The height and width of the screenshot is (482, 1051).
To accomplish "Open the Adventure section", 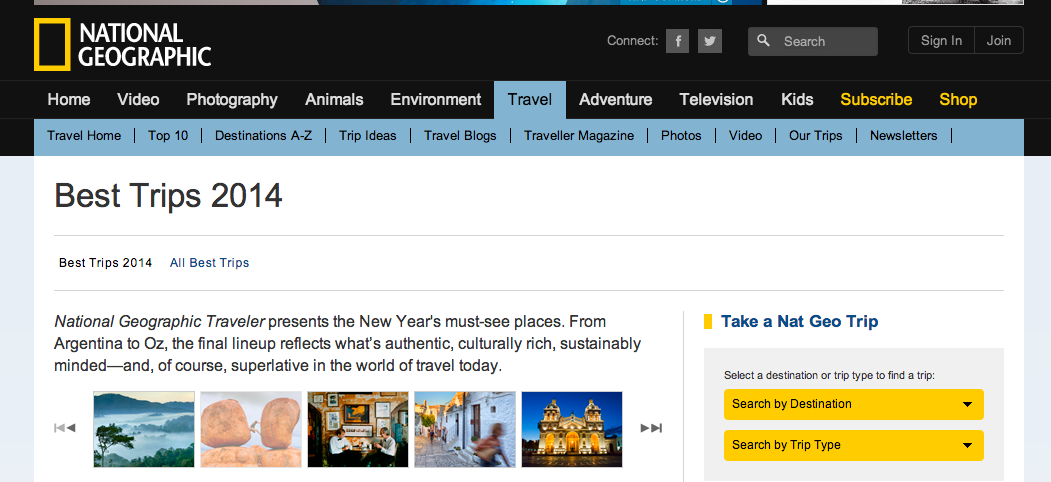I will click(615, 100).
